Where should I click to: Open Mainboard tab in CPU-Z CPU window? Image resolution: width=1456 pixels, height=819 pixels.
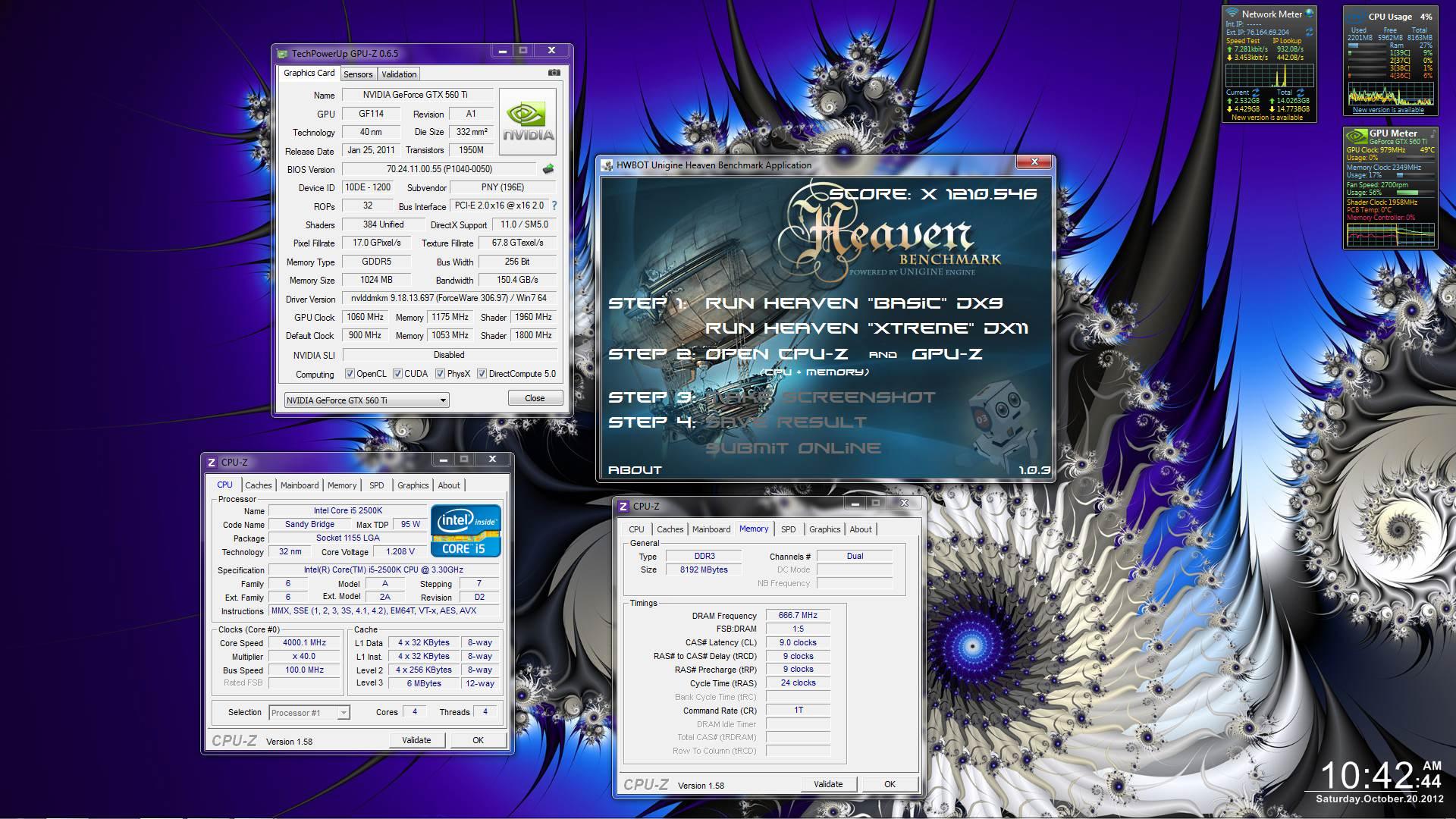click(x=300, y=485)
